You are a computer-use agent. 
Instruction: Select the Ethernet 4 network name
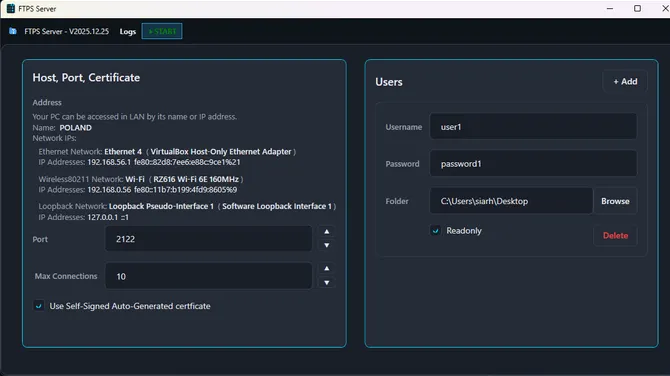pos(123,152)
